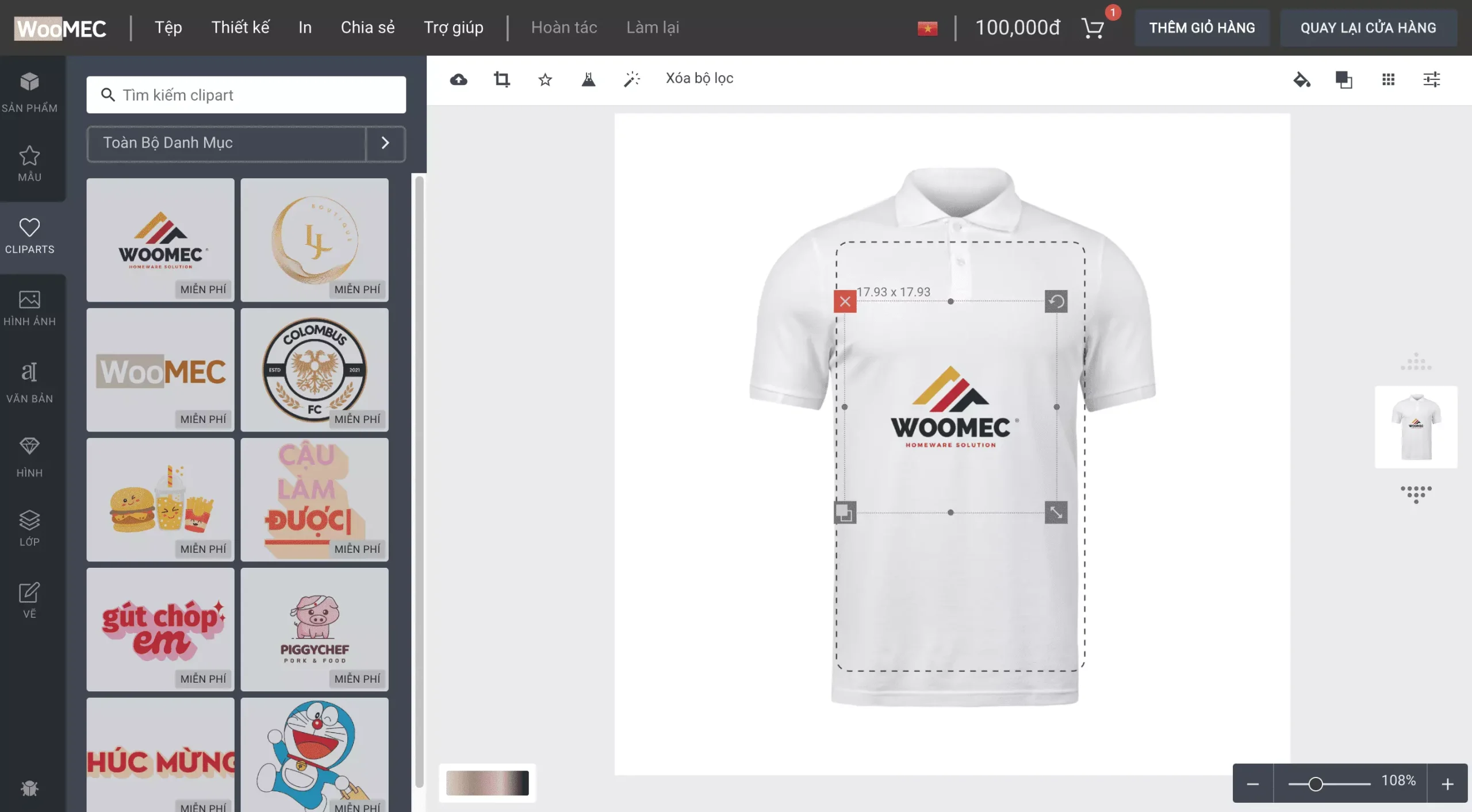Click Làm lại redo

coord(653,28)
